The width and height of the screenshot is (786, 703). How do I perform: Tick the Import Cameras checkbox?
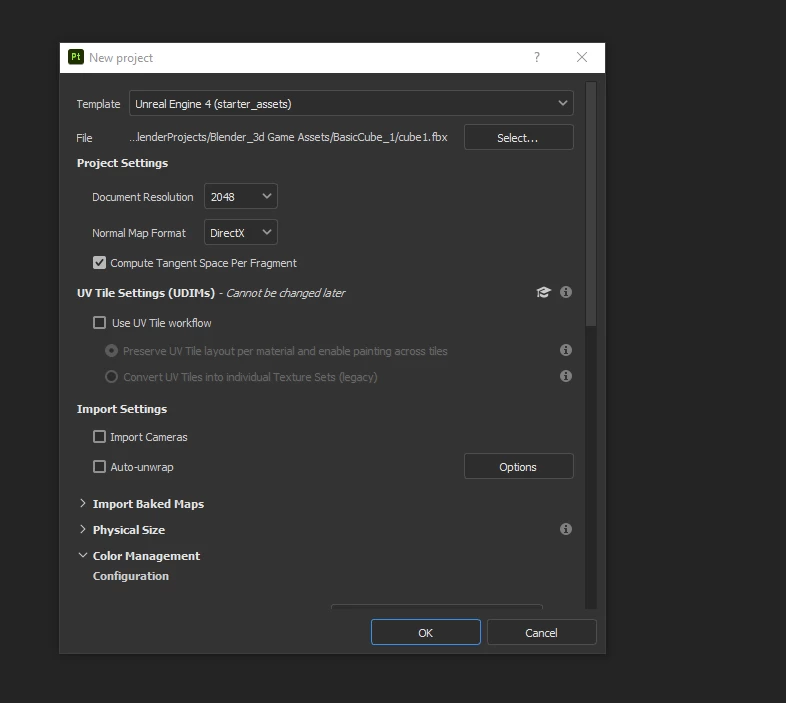pyautogui.click(x=99, y=437)
